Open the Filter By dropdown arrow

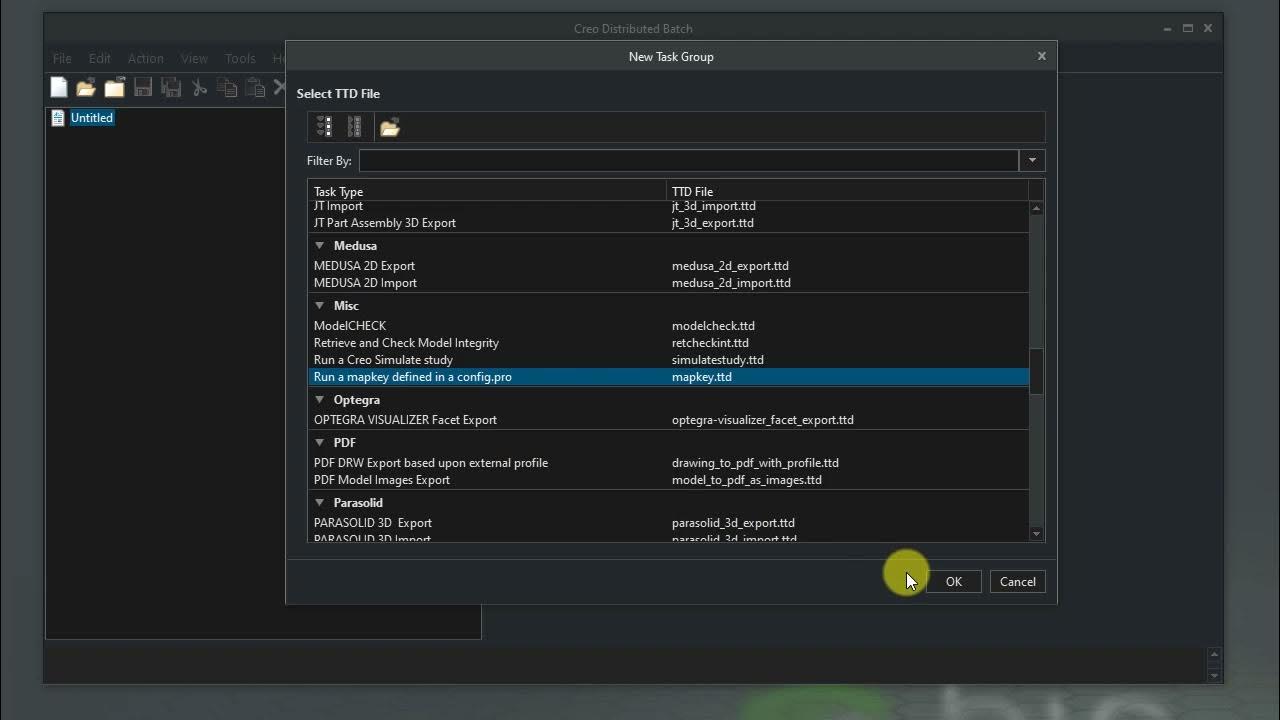(1032, 160)
